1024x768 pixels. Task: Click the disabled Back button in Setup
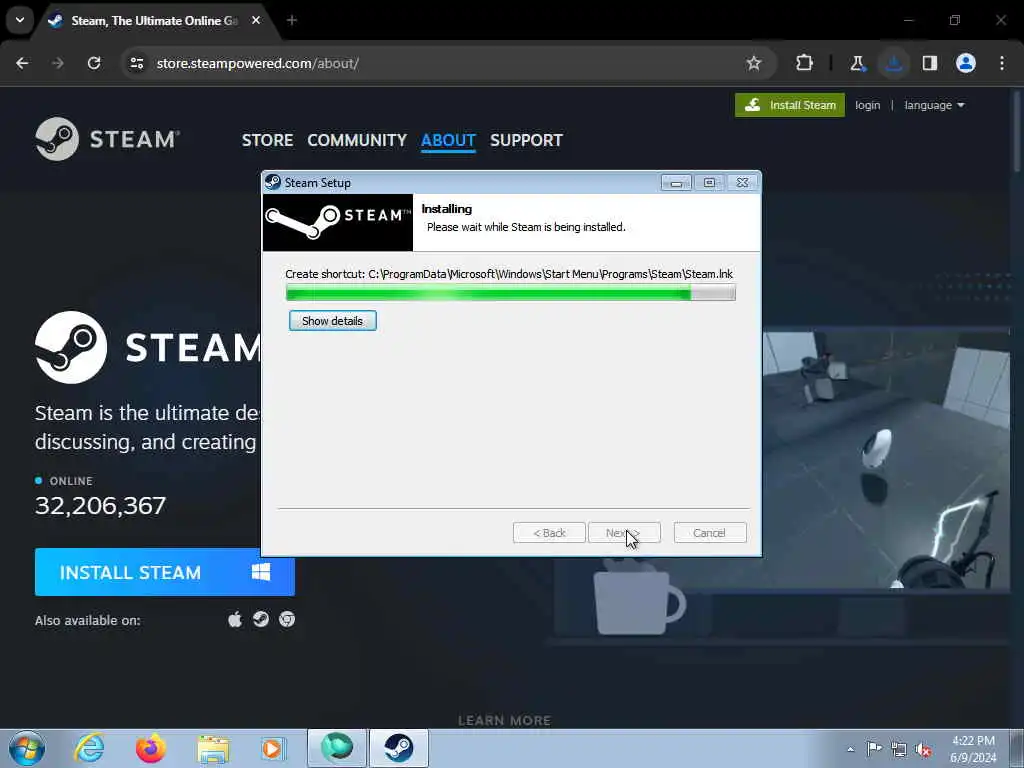coord(549,533)
